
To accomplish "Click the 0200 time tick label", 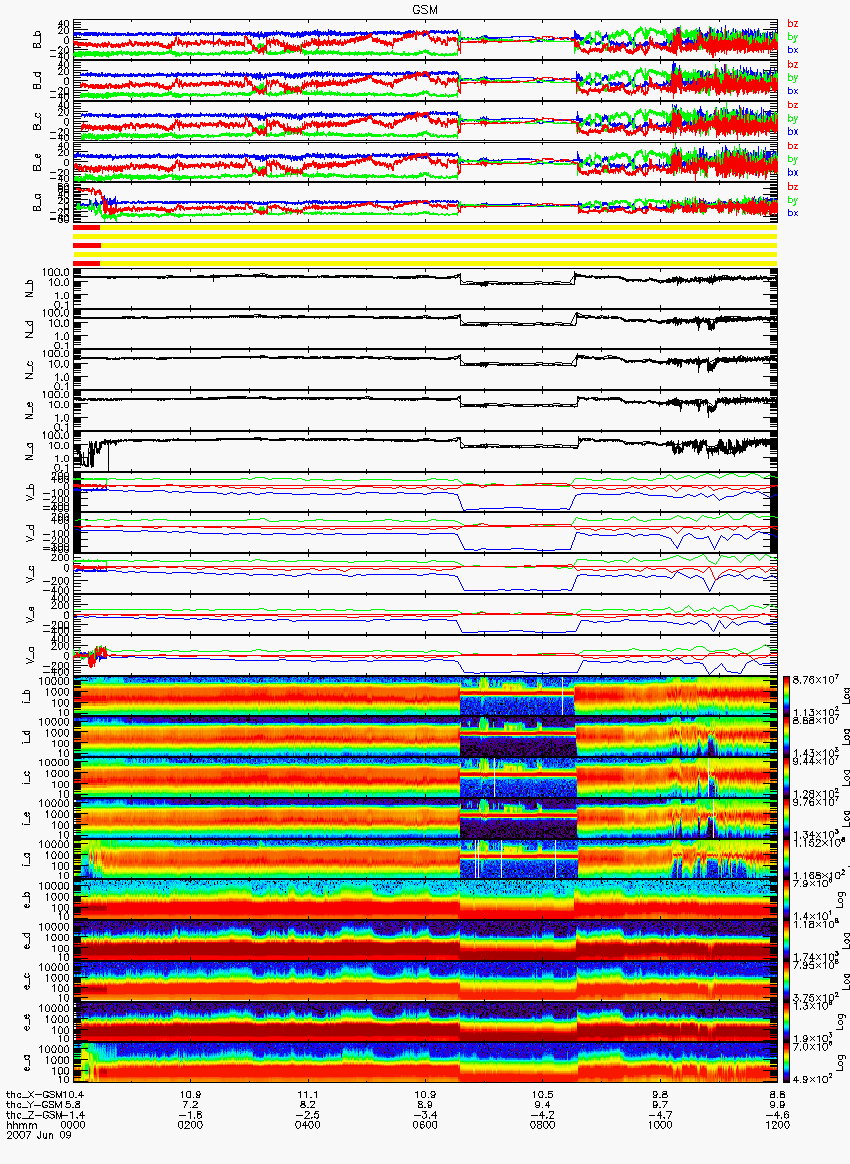I will tap(191, 1124).
